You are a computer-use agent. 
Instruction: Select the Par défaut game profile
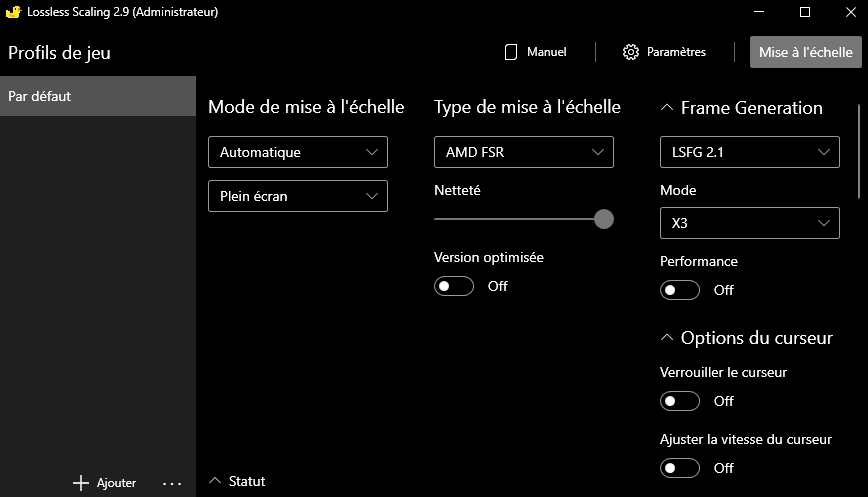(x=98, y=96)
